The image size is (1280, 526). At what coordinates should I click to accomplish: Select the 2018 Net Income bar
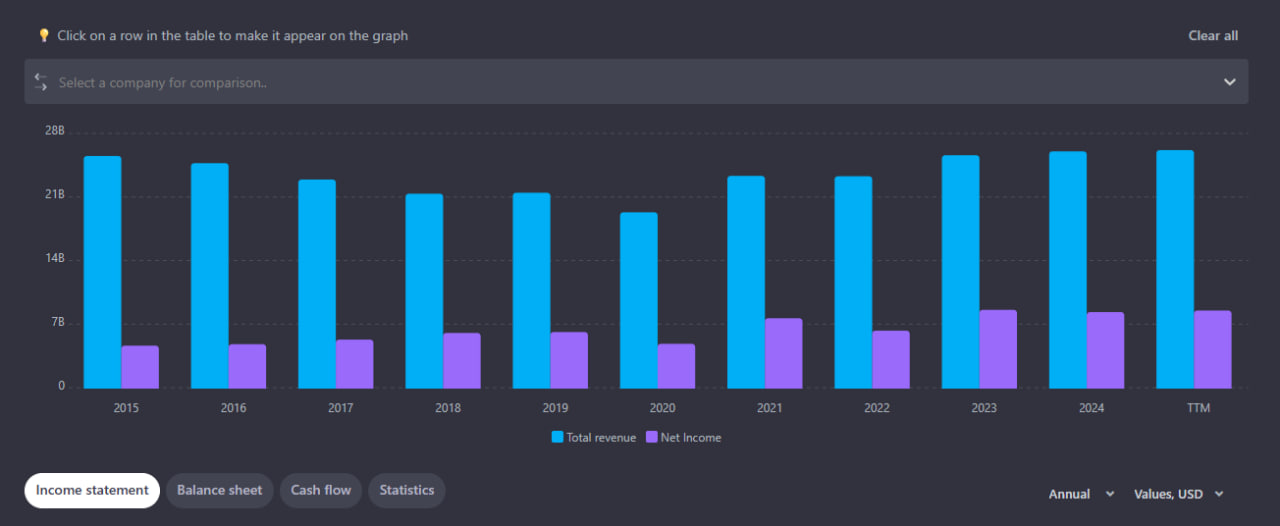tap(462, 360)
